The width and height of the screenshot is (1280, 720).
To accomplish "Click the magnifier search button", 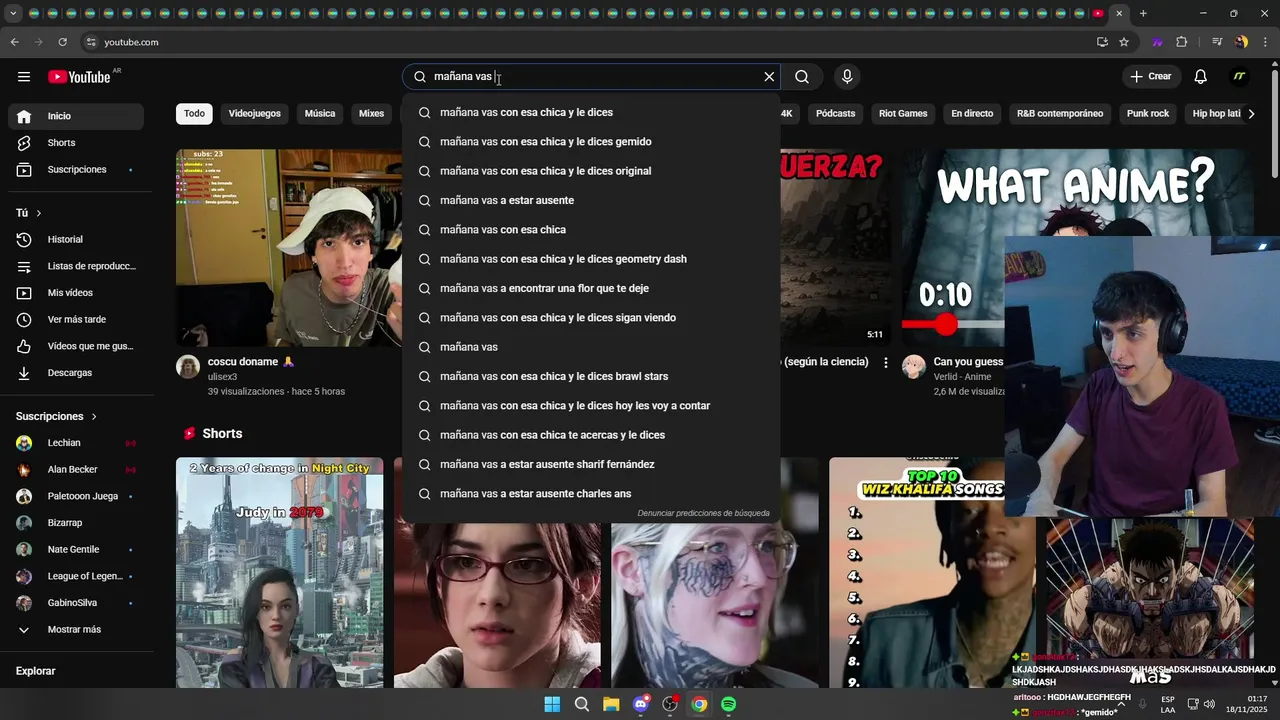I will coord(802,77).
